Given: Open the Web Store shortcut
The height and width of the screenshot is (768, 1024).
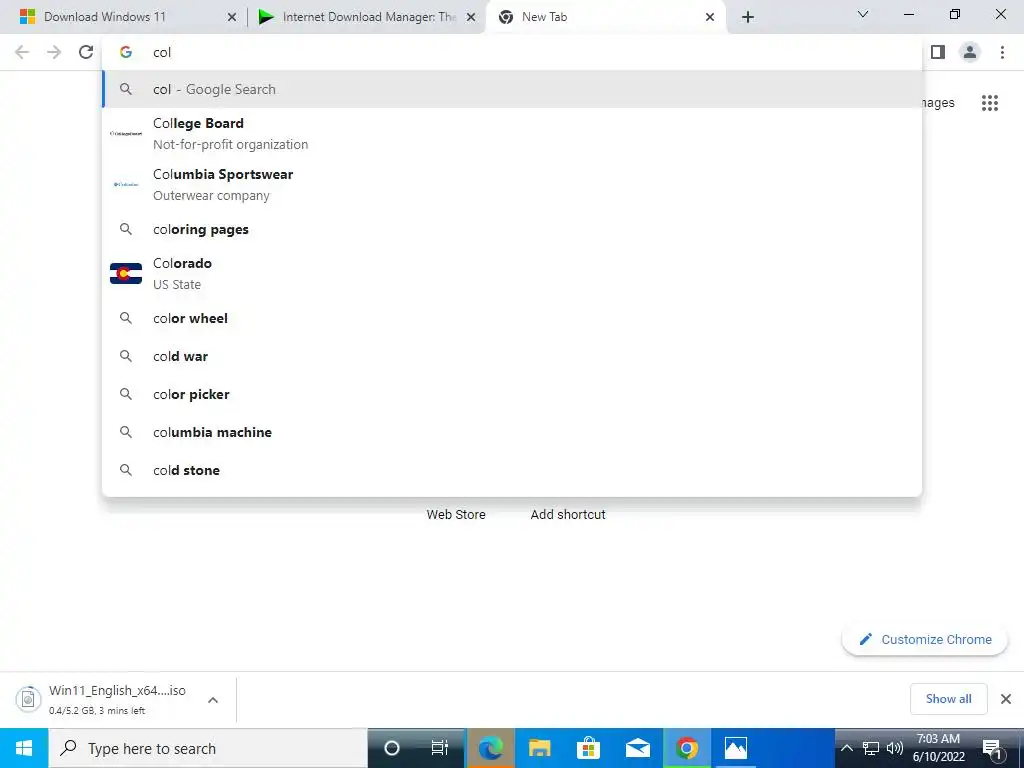Looking at the screenshot, I should pos(456,515).
